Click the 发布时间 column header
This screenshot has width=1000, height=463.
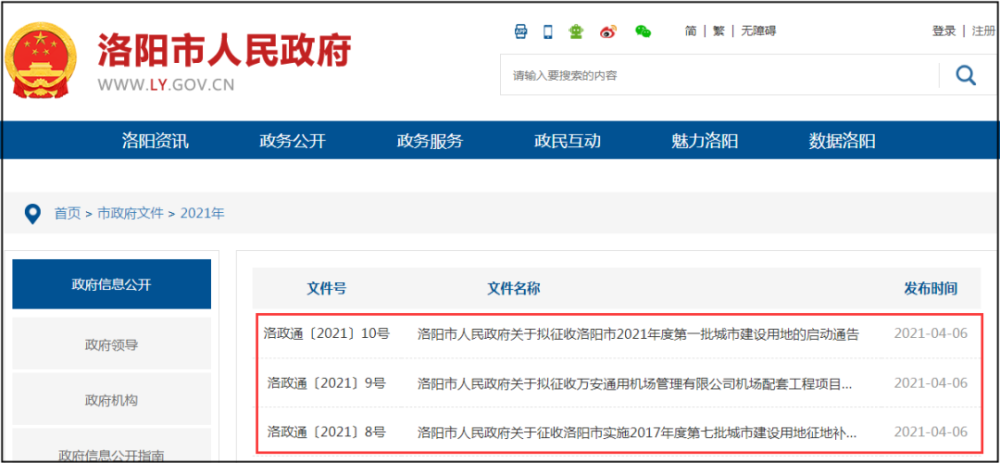930,288
